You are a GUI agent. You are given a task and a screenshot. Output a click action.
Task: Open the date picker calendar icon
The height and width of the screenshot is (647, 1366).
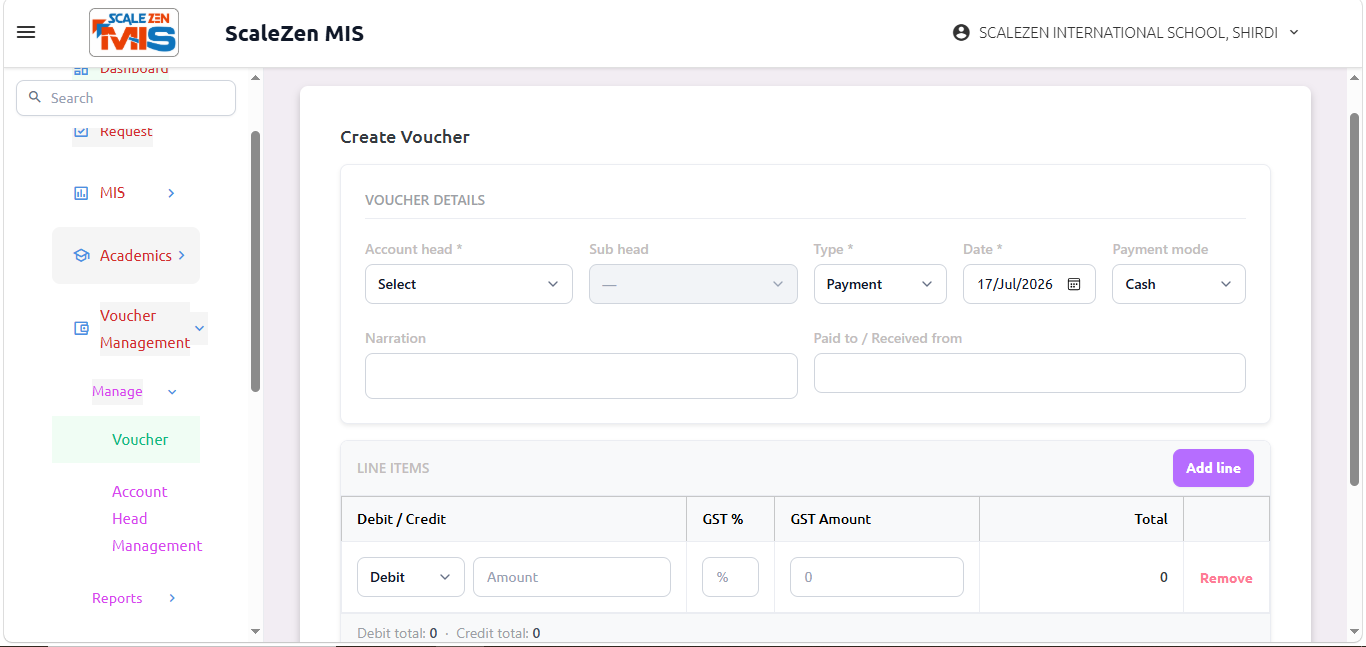[x=1074, y=284]
